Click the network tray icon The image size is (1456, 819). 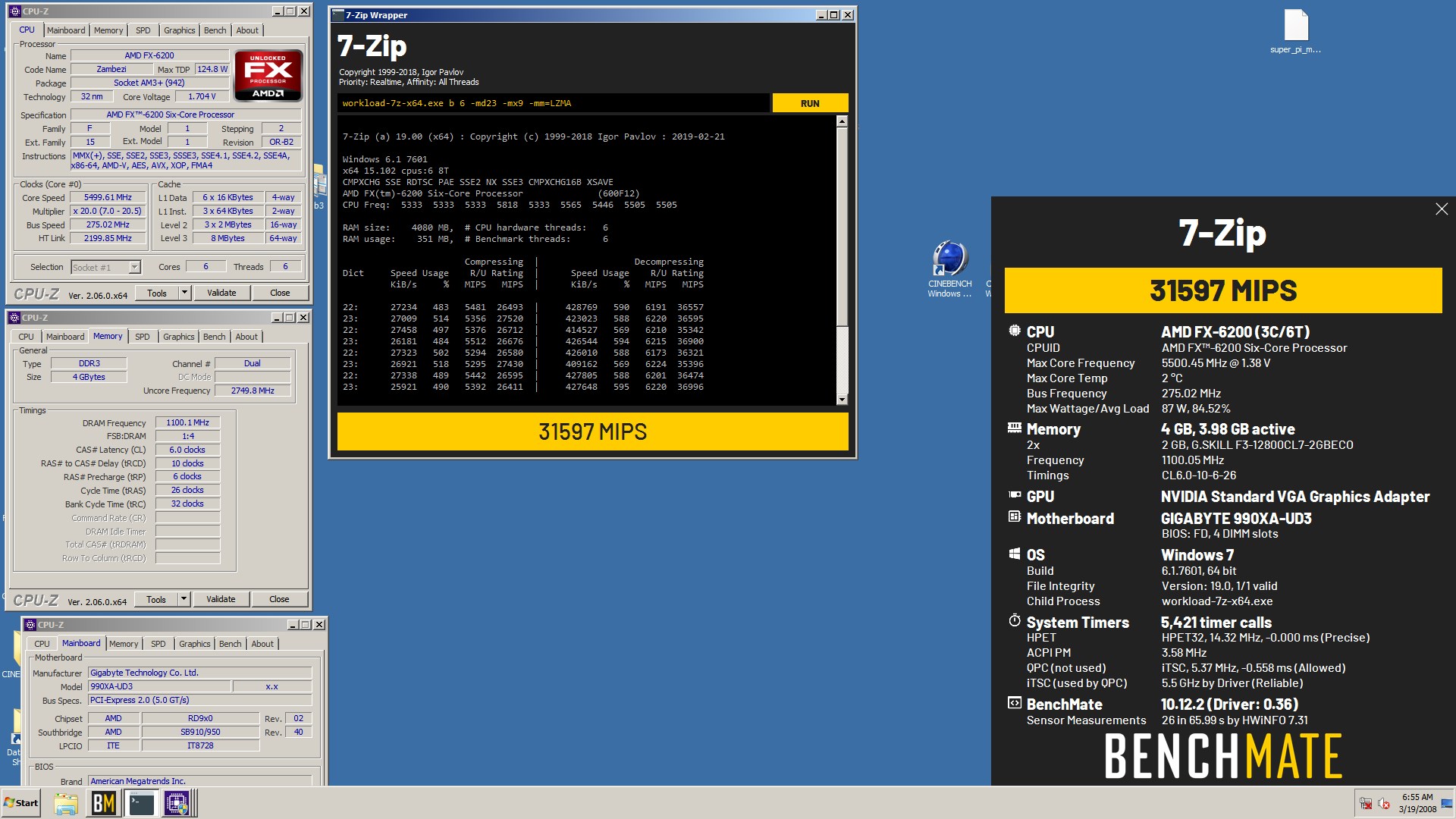click(1366, 804)
